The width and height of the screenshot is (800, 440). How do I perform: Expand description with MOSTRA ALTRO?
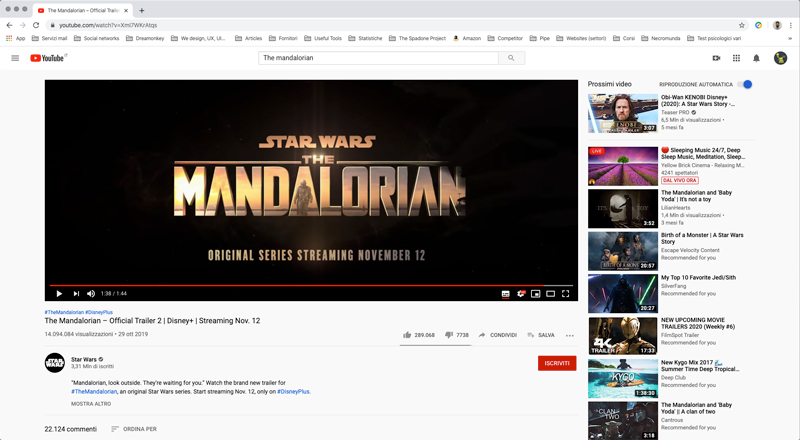pos(91,404)
